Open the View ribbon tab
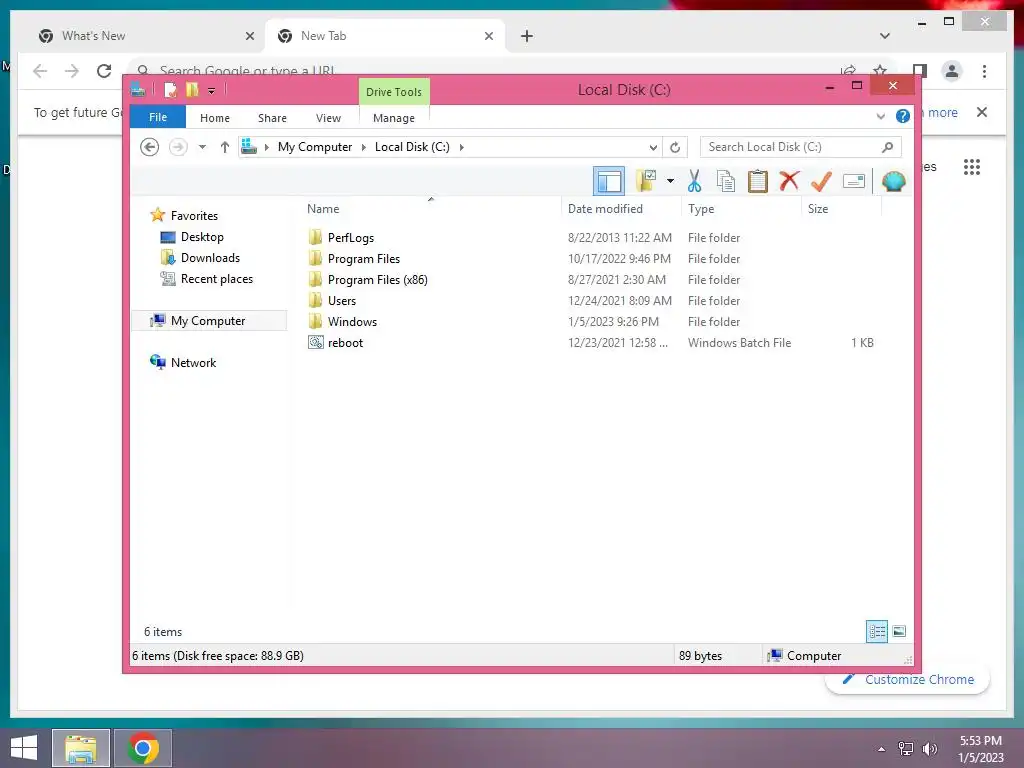 [328, 118]
